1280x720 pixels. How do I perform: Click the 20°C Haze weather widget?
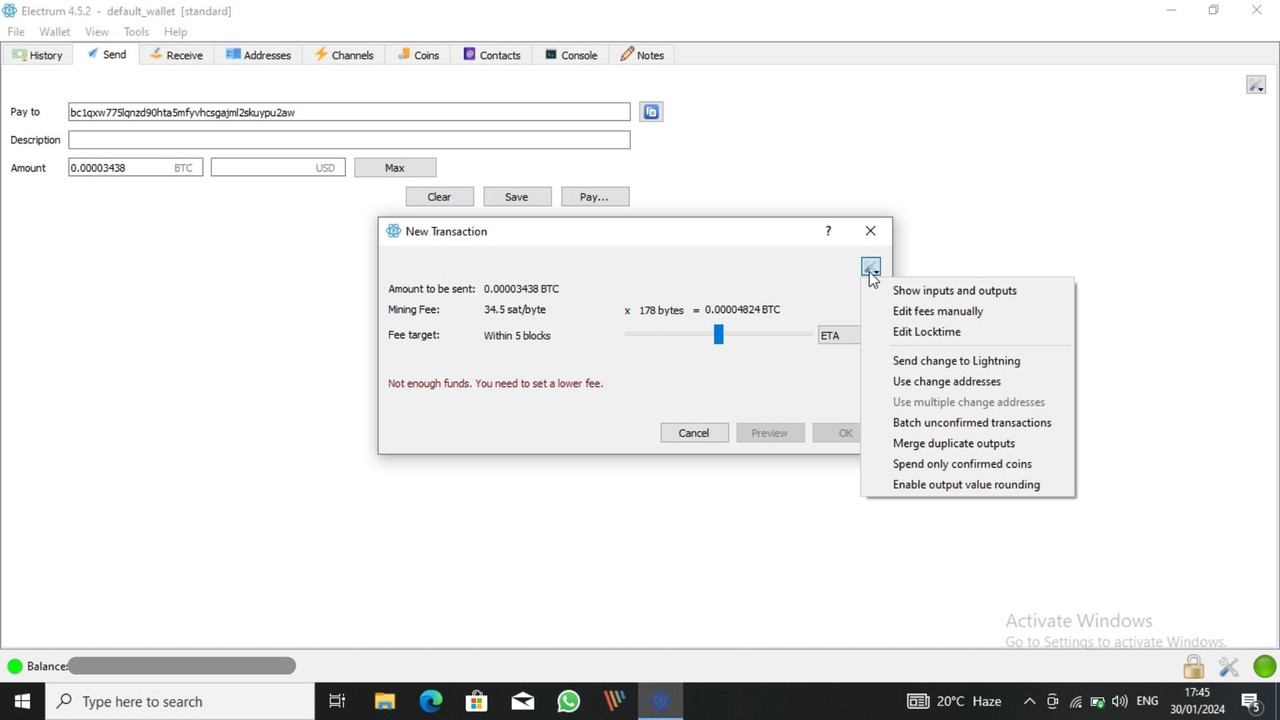954,701
